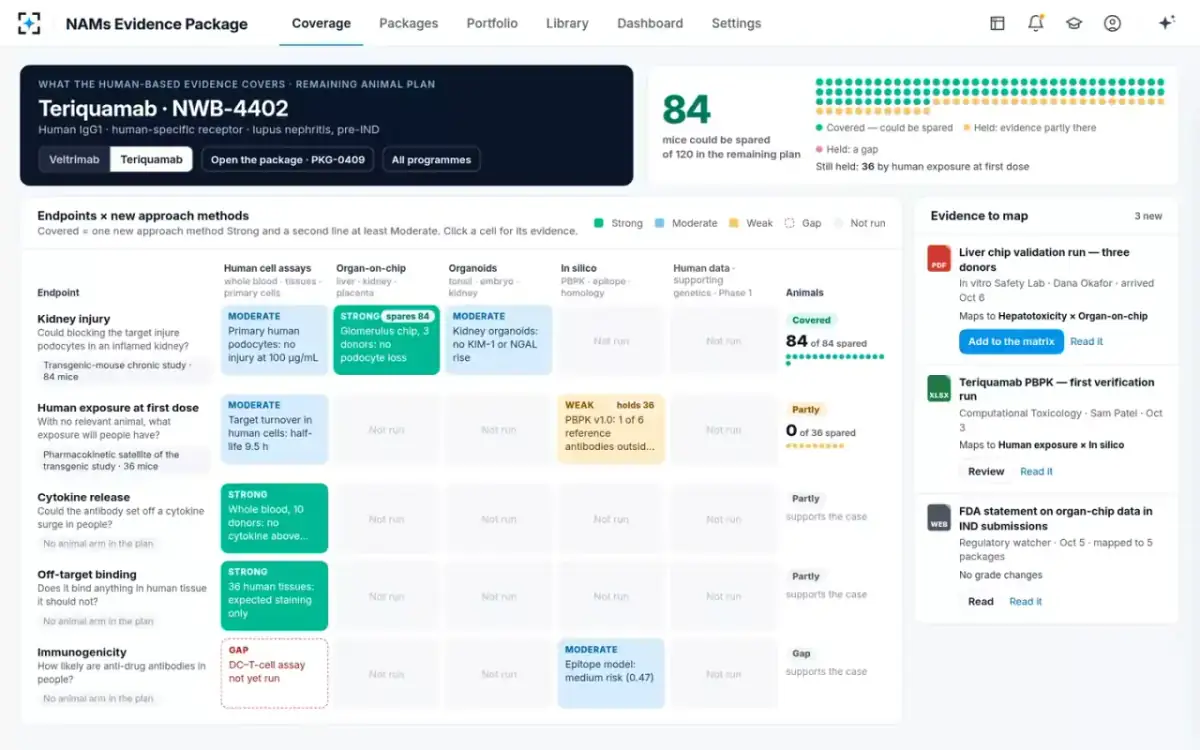Viewport: 1200px width, 750px height.
Task: Select the Teriquamab programme segment
Action: pos(151,160)
